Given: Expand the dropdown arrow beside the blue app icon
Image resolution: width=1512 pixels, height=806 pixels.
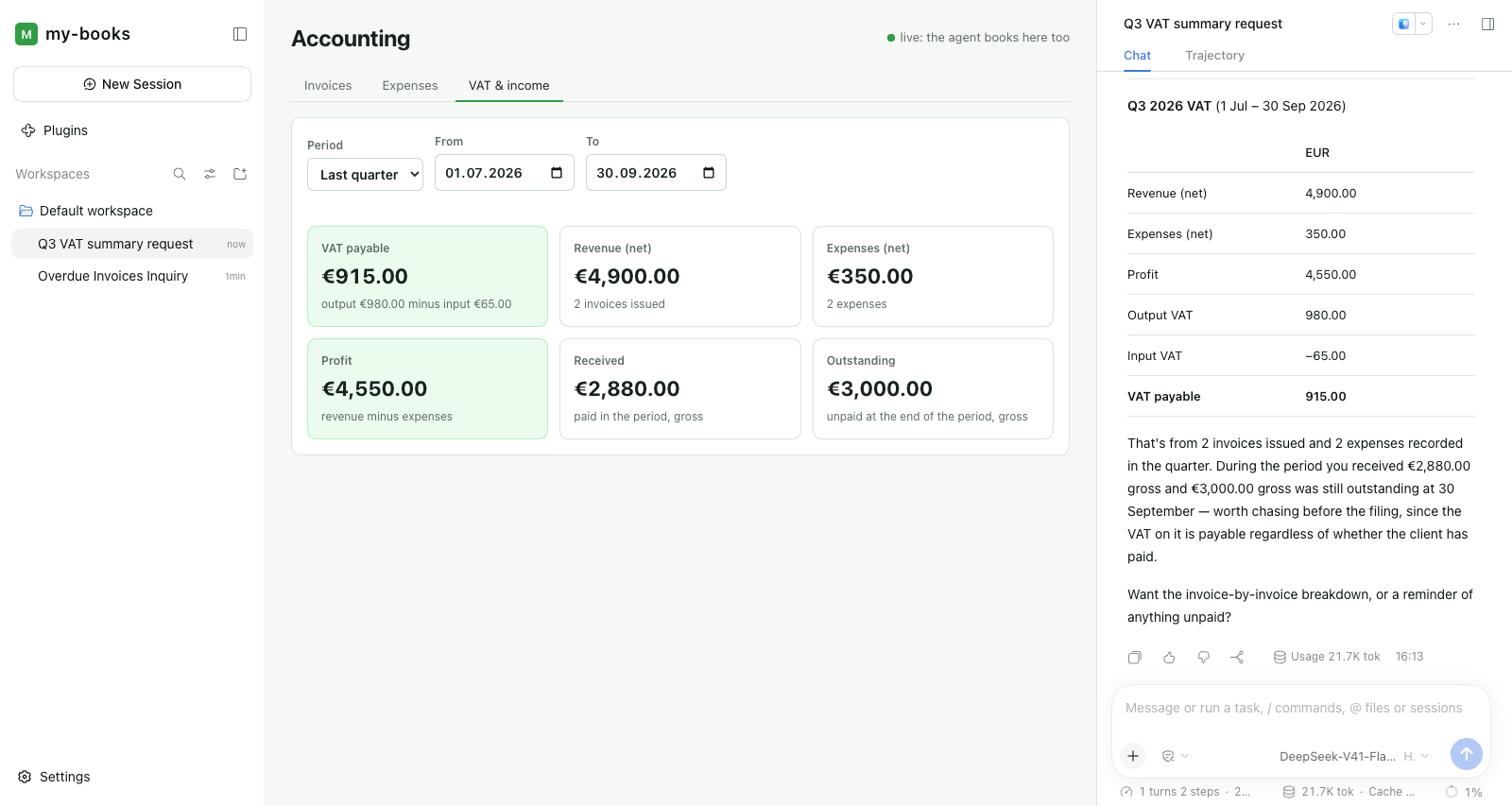Looking at the screenshot, I should point(1423,24).
